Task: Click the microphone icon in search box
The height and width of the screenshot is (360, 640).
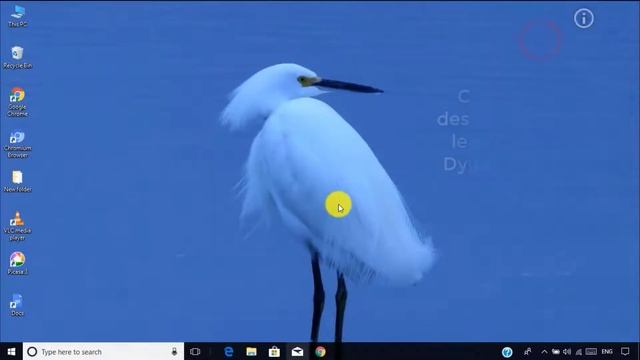Action: tap(174, 351)
